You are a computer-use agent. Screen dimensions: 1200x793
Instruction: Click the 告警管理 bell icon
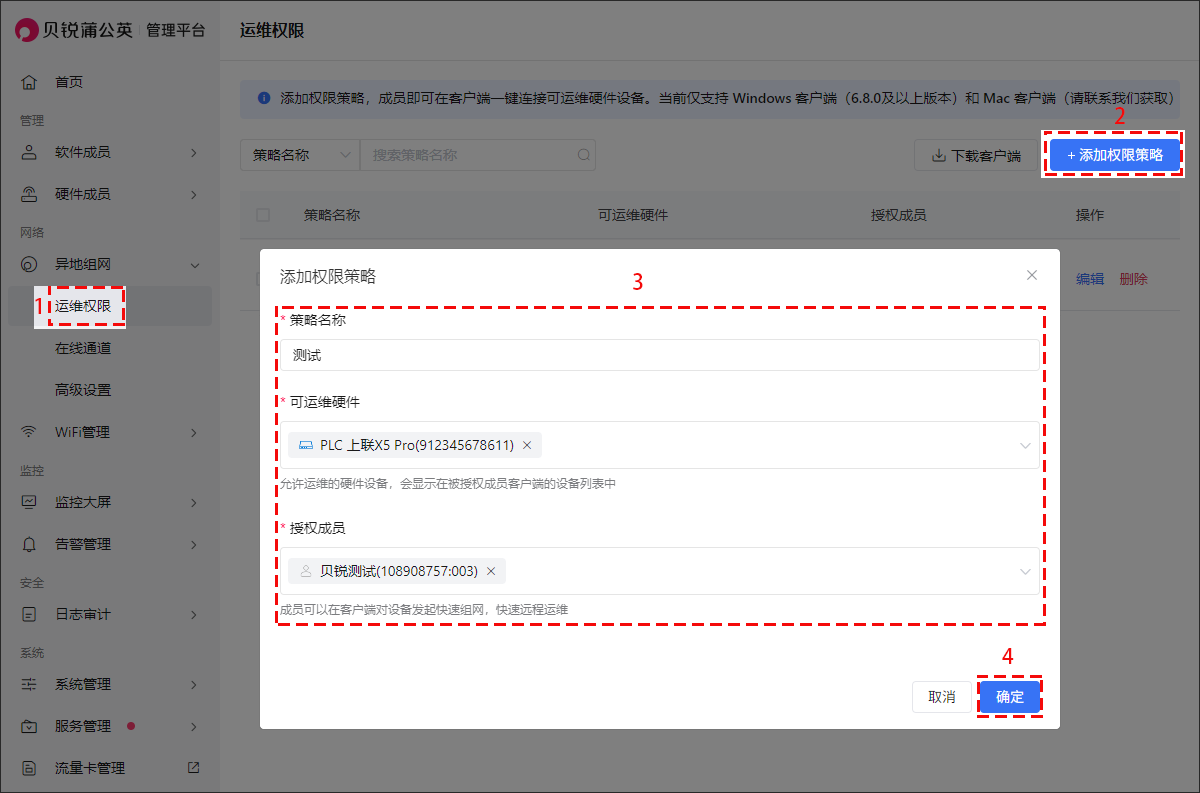click(29, 544)
